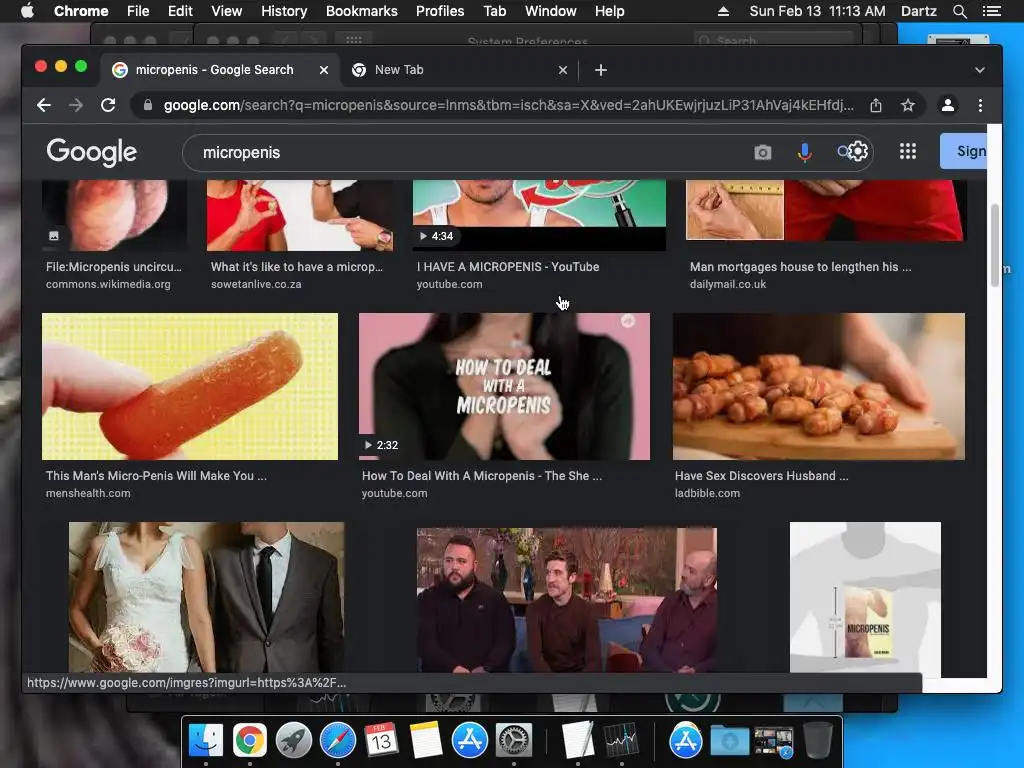1024x768 pixels.
Task: Open 'What it's like to have' sowetanlive result
Action: [296, 266]
